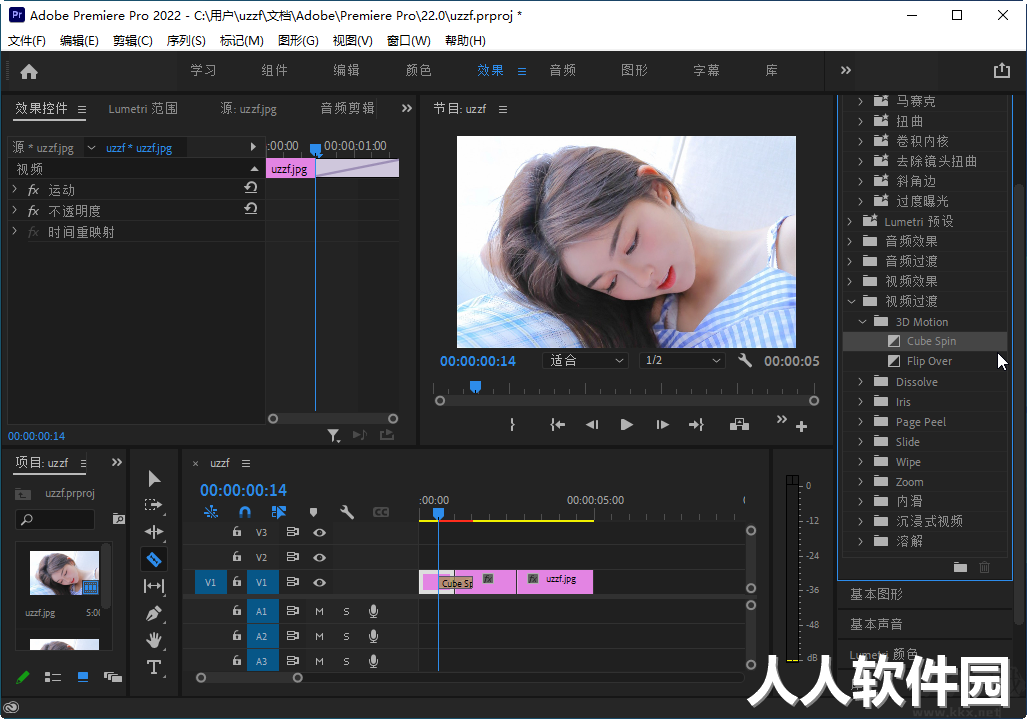Expand the 运动 effect properties
This screenshot has width=1027, height=719.
[14, 189]
